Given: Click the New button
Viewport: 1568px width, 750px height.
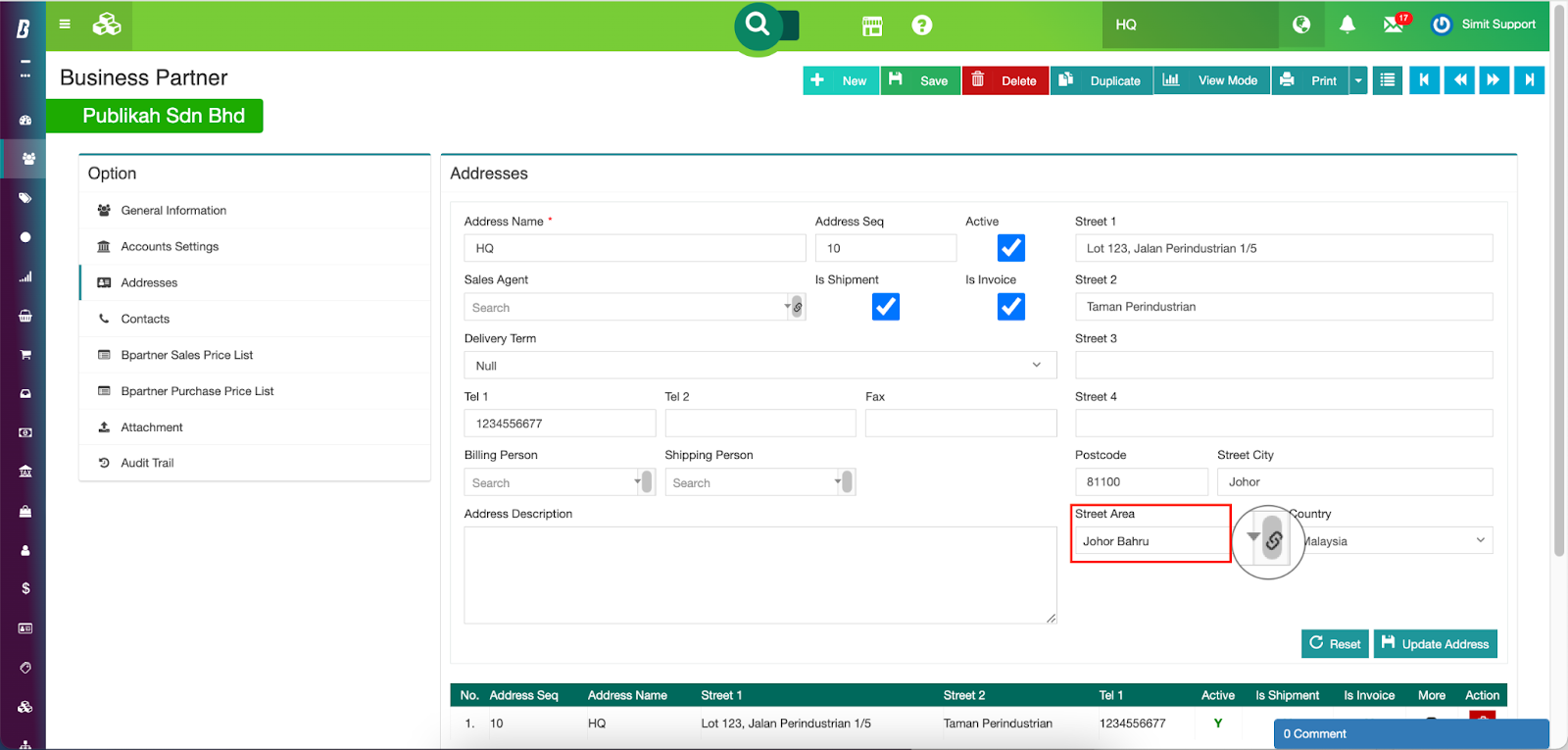Looking at the screenshot, I should 841,80.
